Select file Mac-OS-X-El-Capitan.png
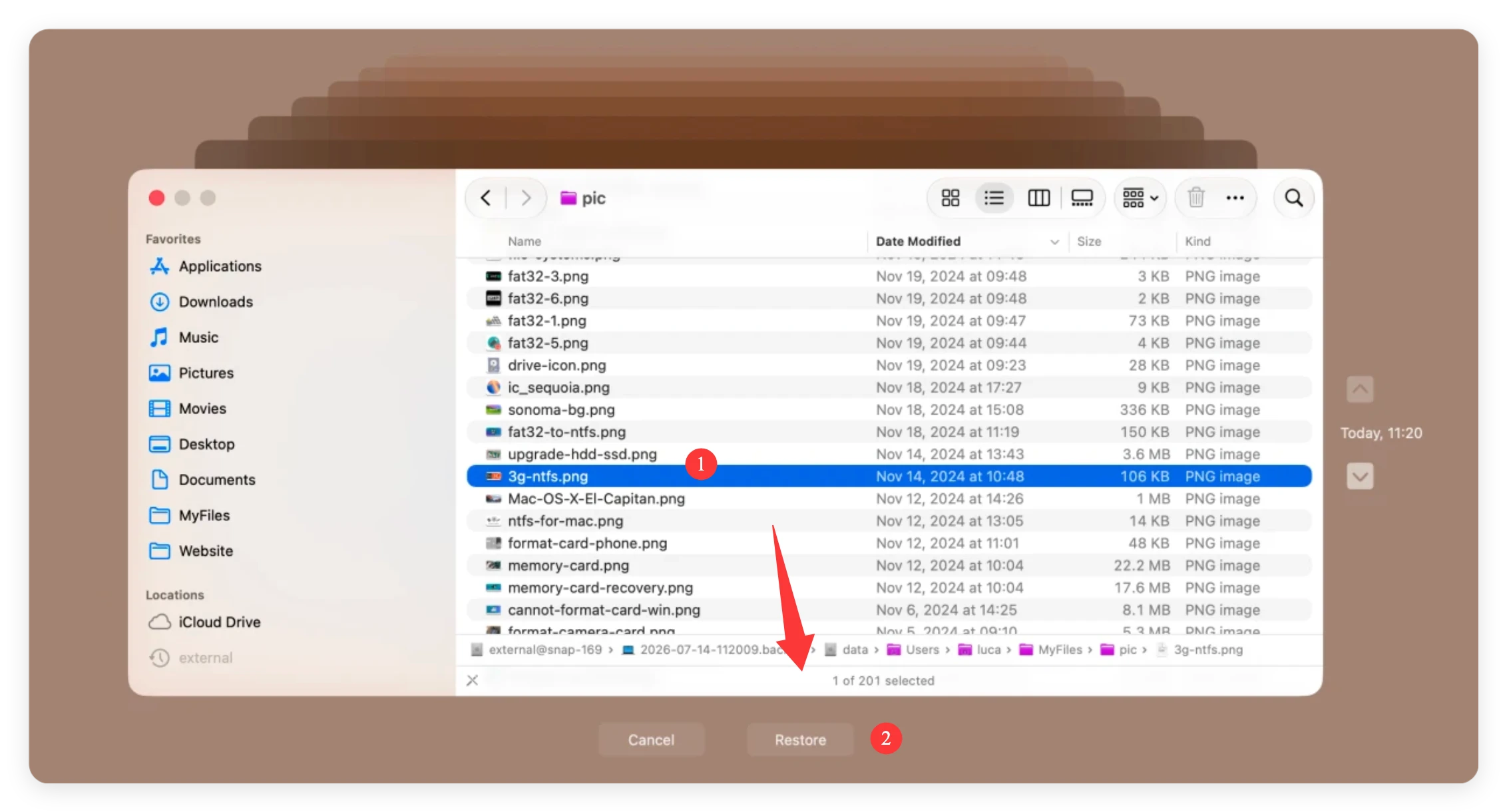The image size is (1507, 812). click(889, 499)
